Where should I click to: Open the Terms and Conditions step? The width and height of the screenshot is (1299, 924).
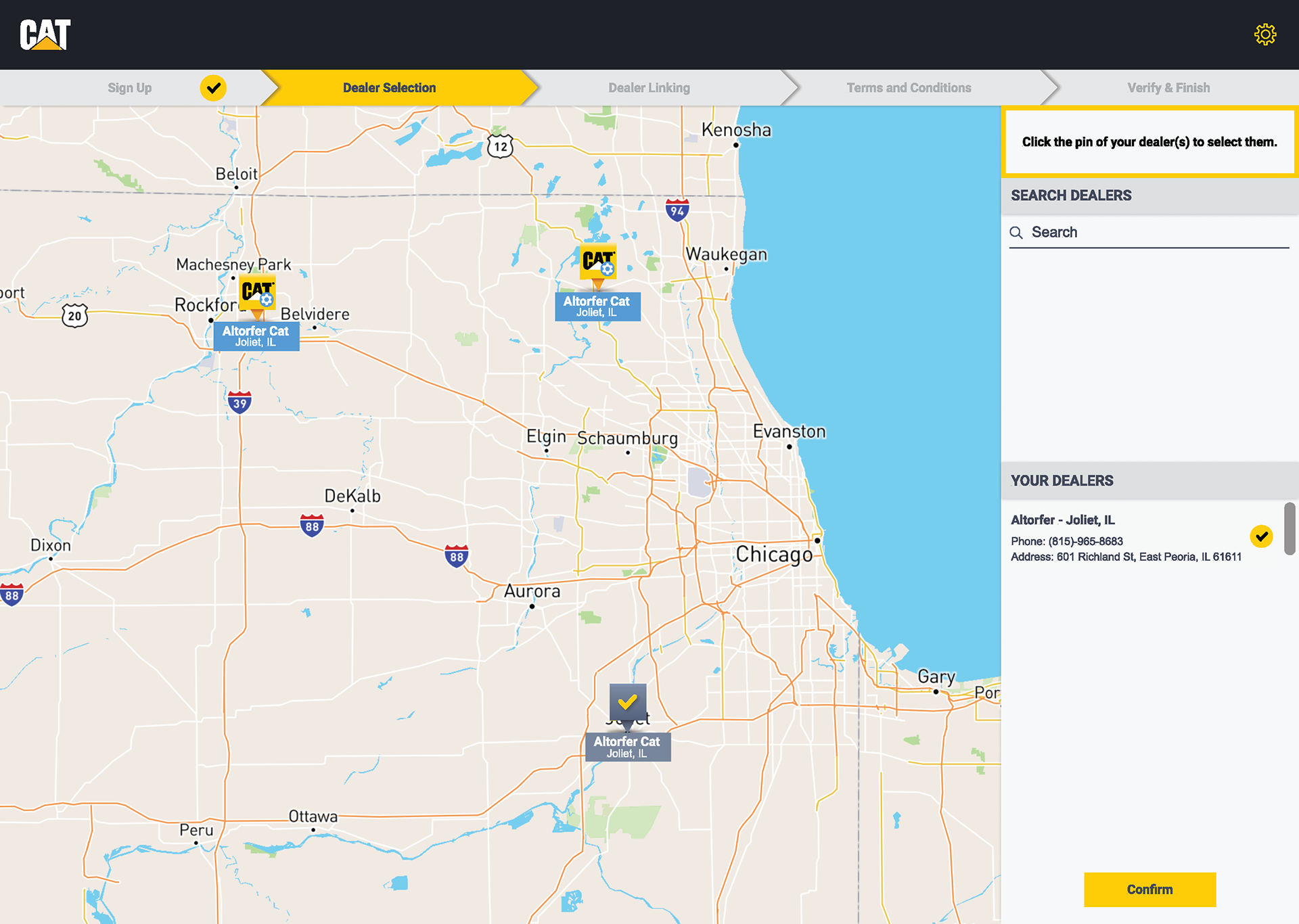point(909,88)
